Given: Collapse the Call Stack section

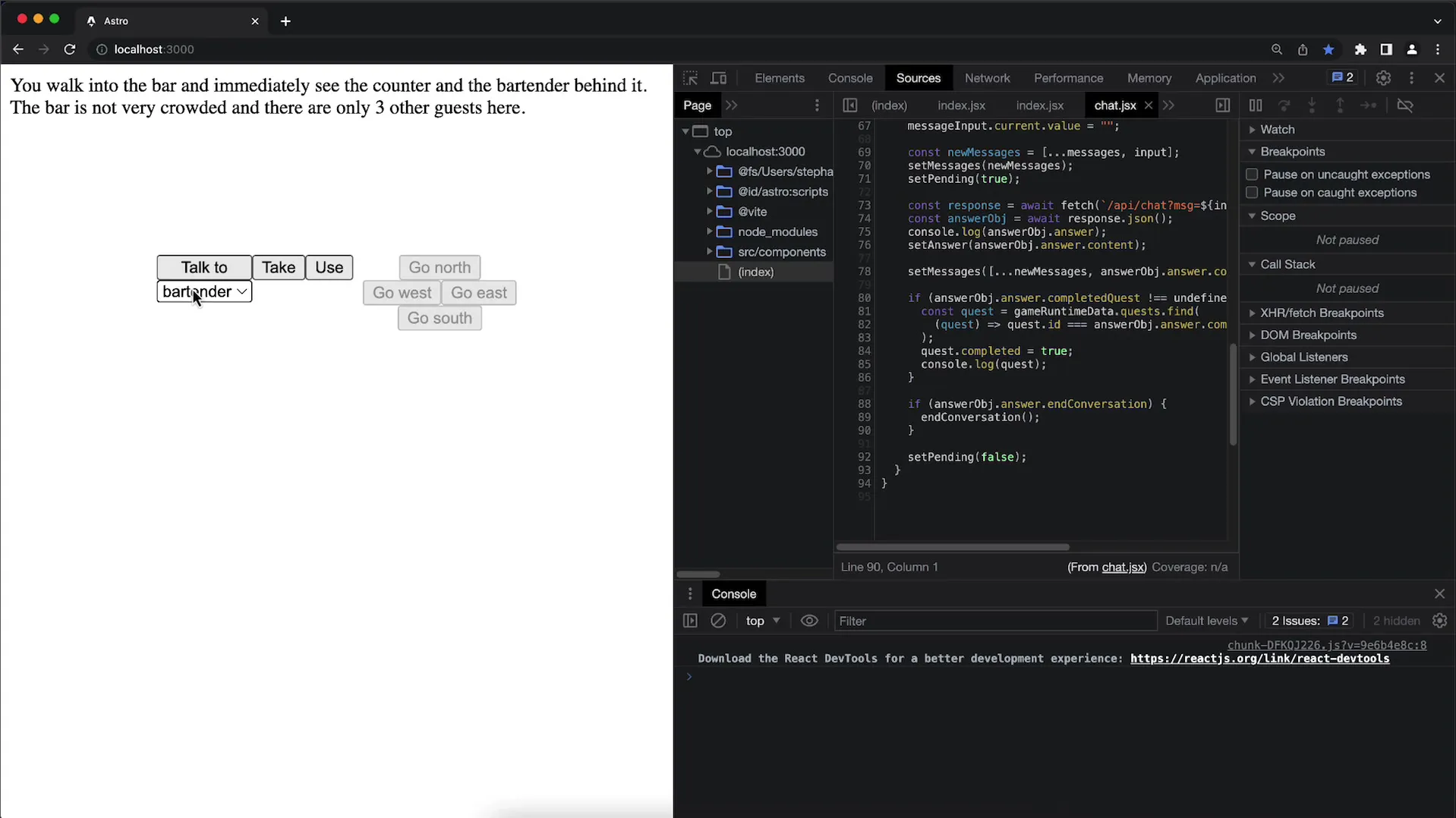Looking at the screenshot, I should 1287,265.
